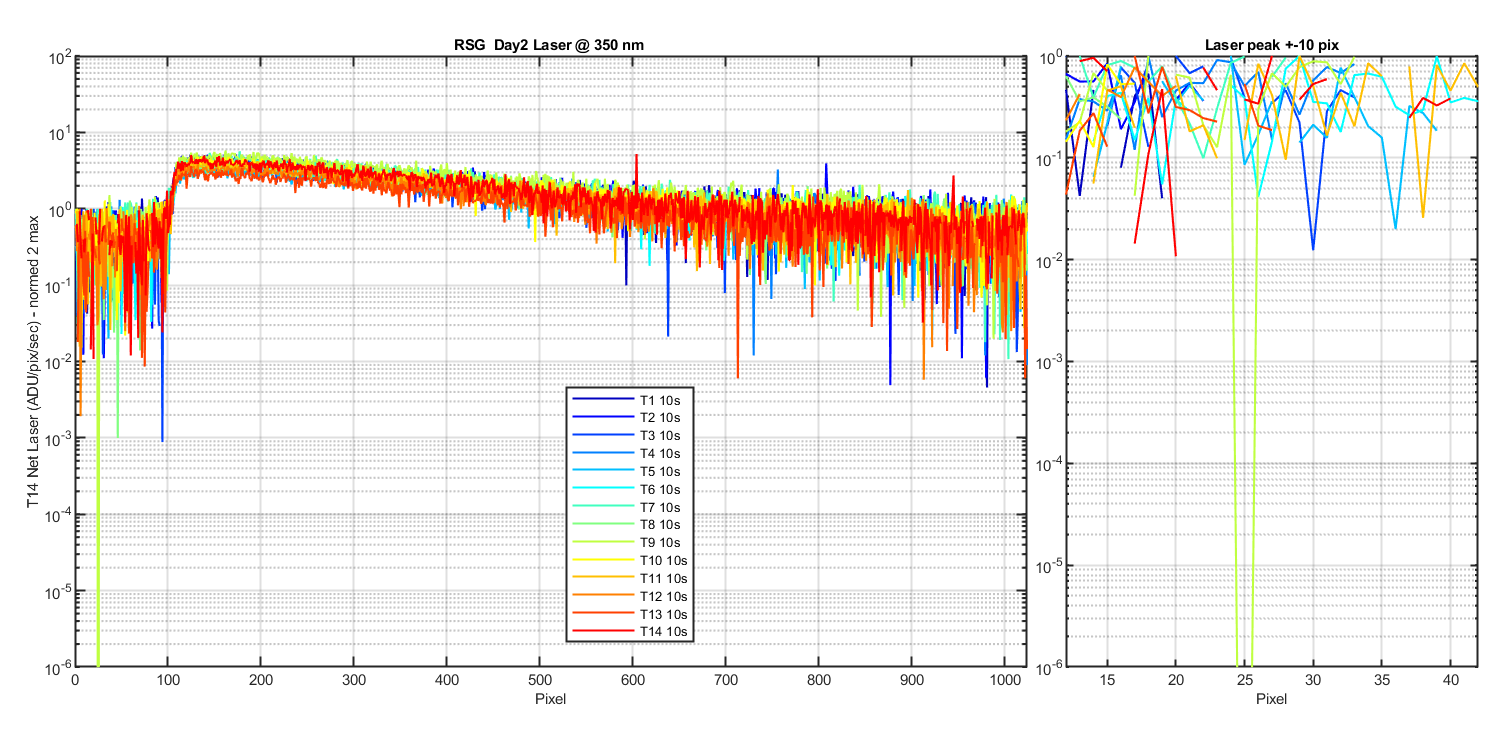The height and width of the screenshot is (750, 1500).
Task: Select legend entry 'T1 10s'
Action: (632, 400)
